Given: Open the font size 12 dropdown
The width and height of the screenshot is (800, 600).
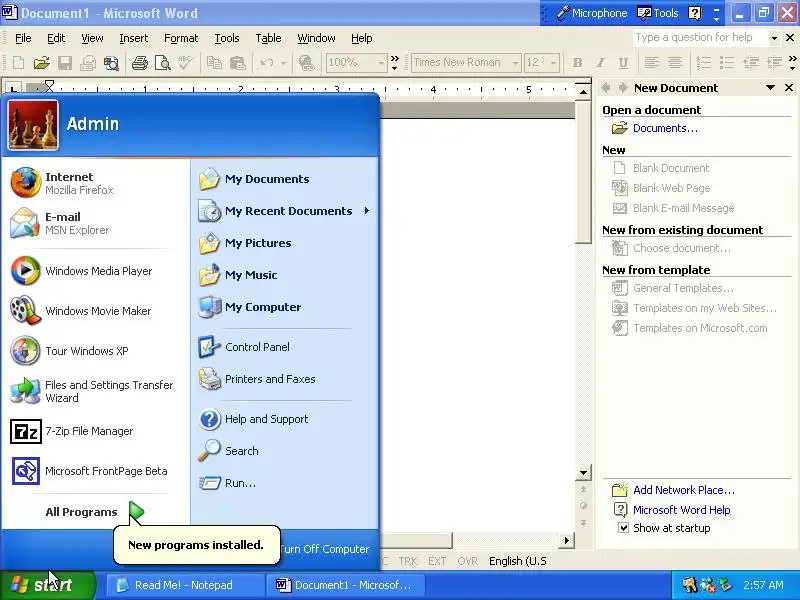Looking at the screenshot, I should coord(554,63).
